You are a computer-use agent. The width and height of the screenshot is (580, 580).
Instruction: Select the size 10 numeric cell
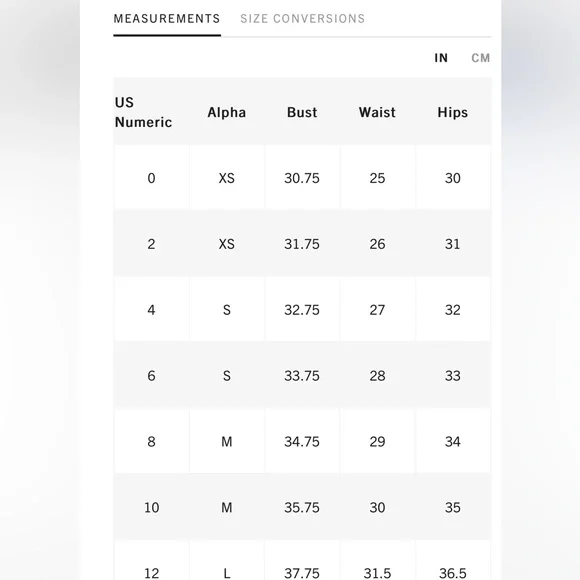click(x=151, y=507)
